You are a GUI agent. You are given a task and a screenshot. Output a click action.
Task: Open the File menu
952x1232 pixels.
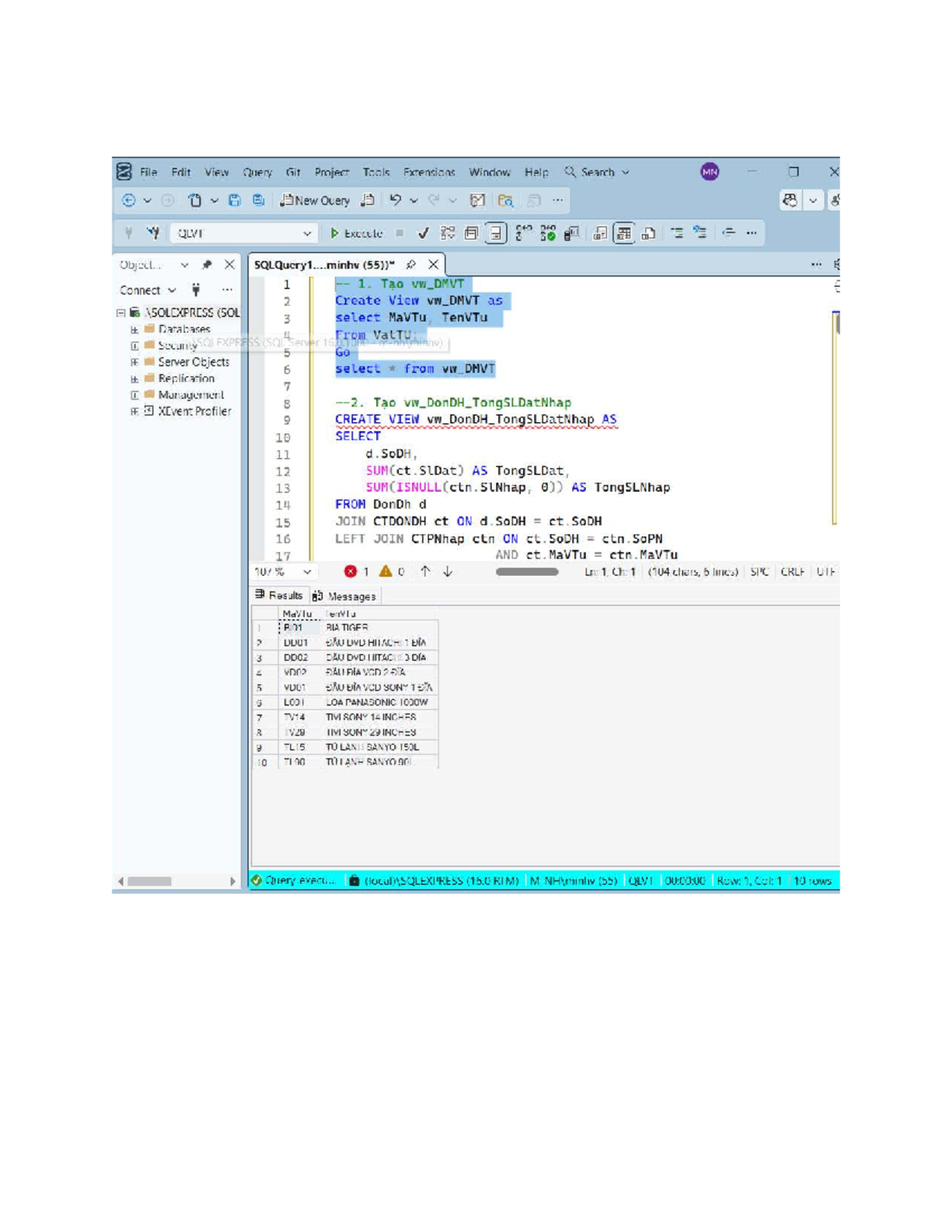tap(148, 172)
